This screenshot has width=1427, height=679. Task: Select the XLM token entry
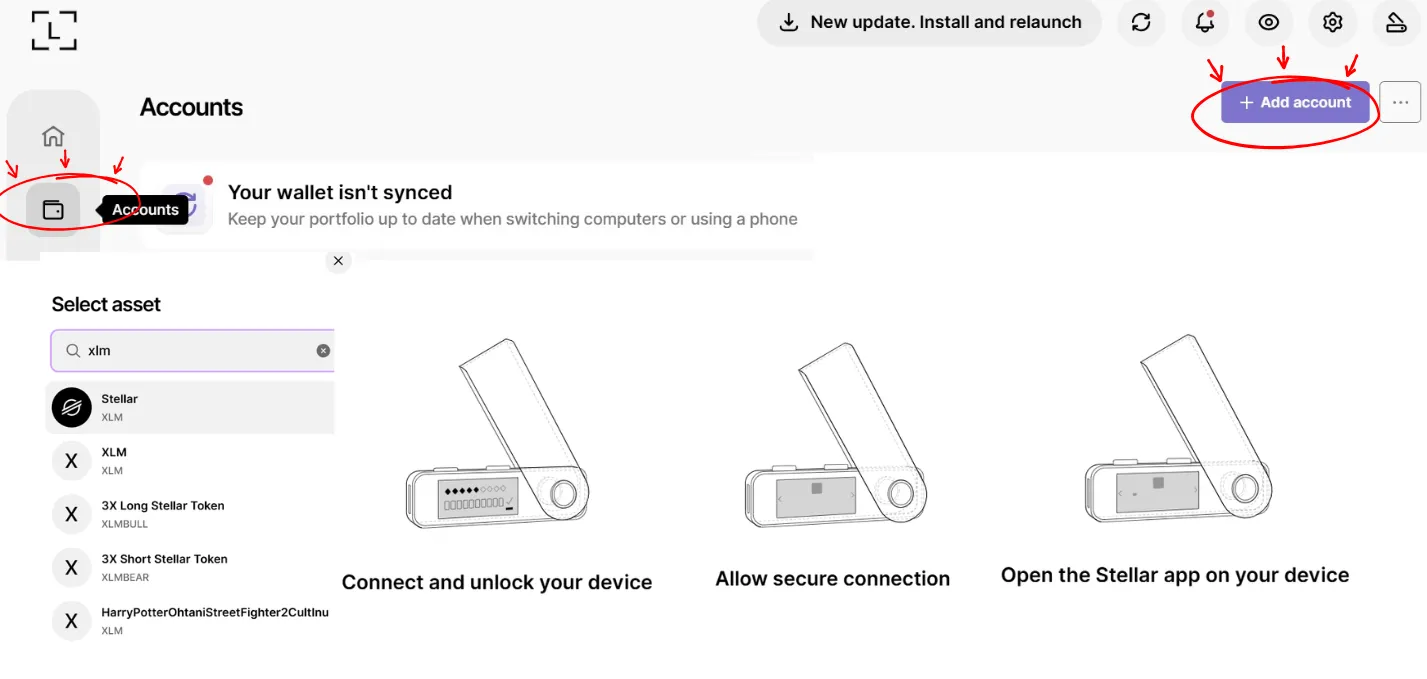pyautogui.click(x=190, y=461)
